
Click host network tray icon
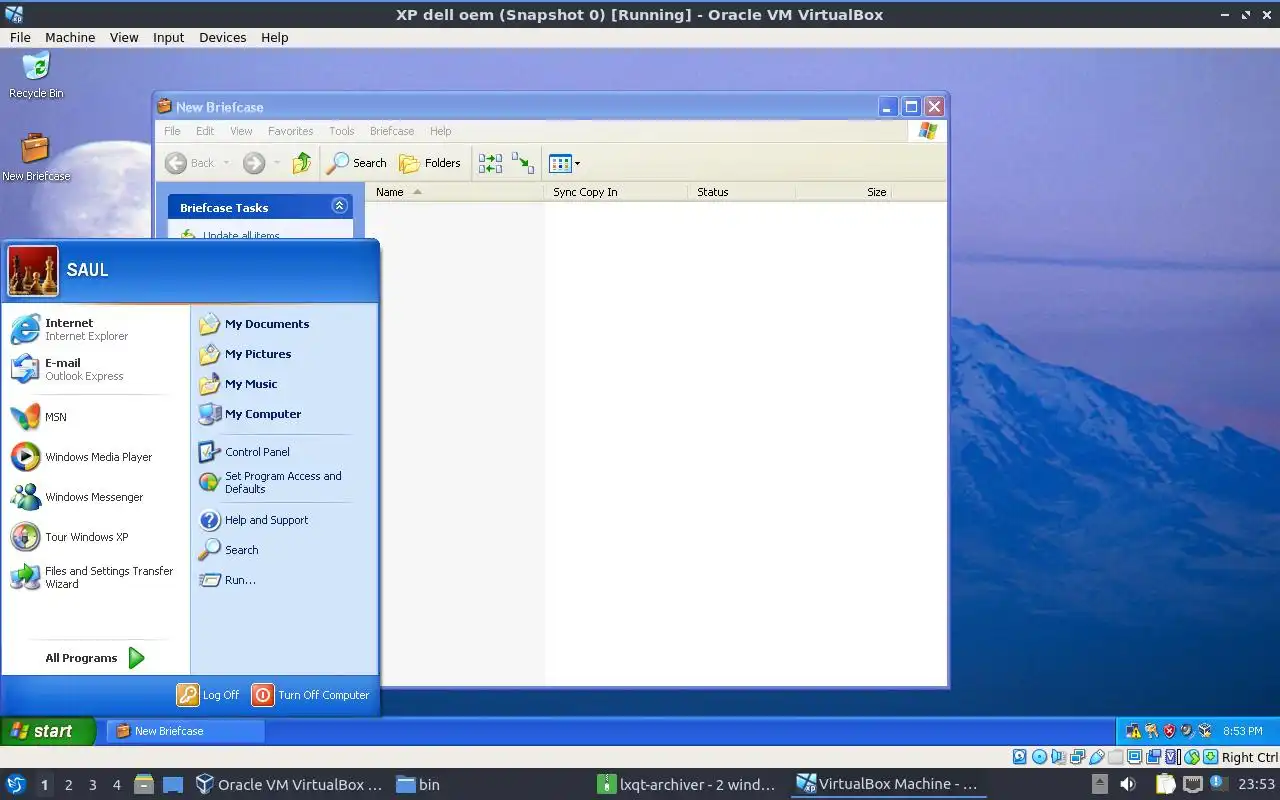click(1192, 785)
